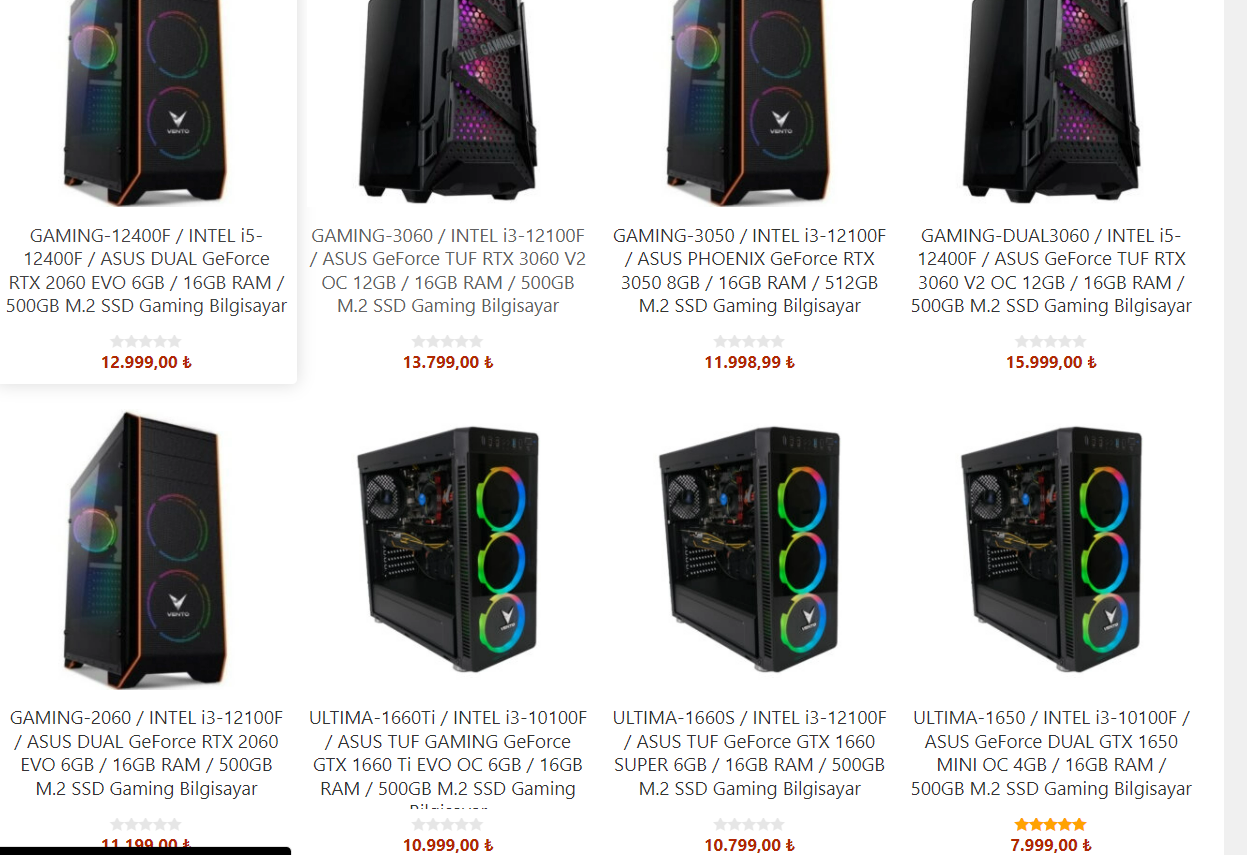Image resolution: width=1247 pixels, height=855 pixels.
Task: Open the GAMING-3060 i3-12100F title link
Action: pos(448,271)
